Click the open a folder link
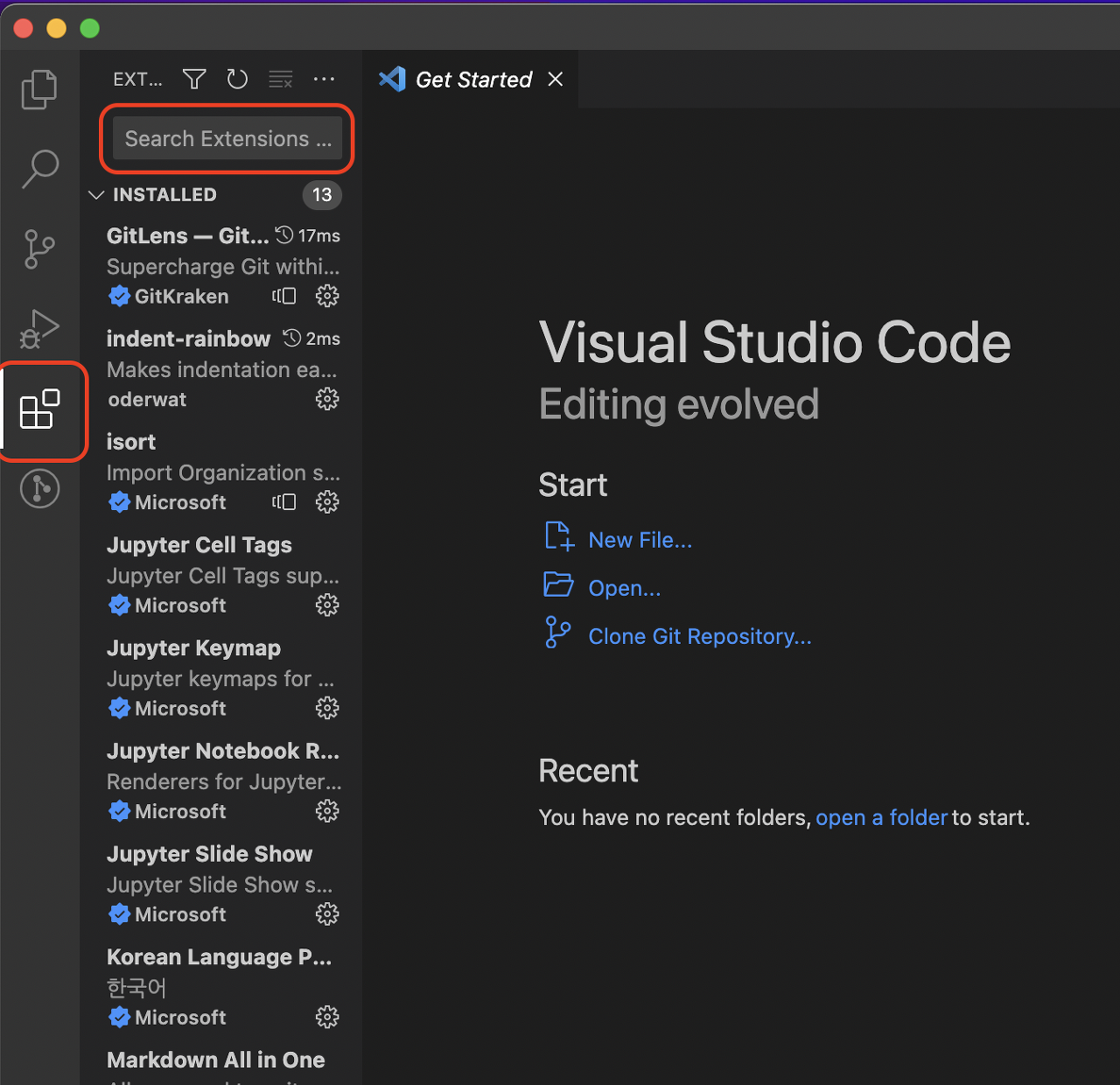The image size is (1120, 1085). pos(882,817)
